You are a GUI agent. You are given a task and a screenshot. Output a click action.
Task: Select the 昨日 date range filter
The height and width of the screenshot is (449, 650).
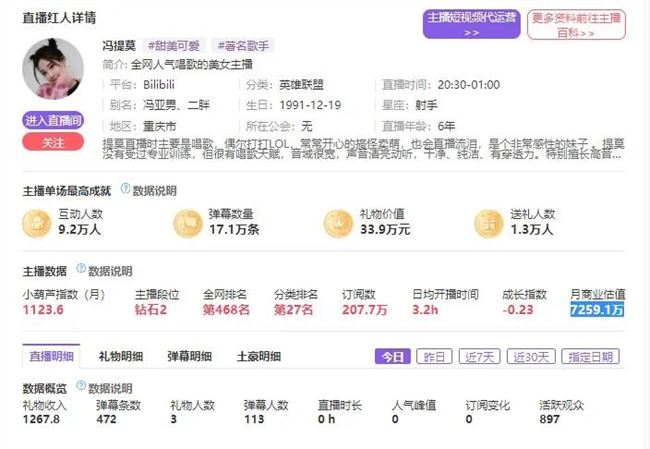433,356
